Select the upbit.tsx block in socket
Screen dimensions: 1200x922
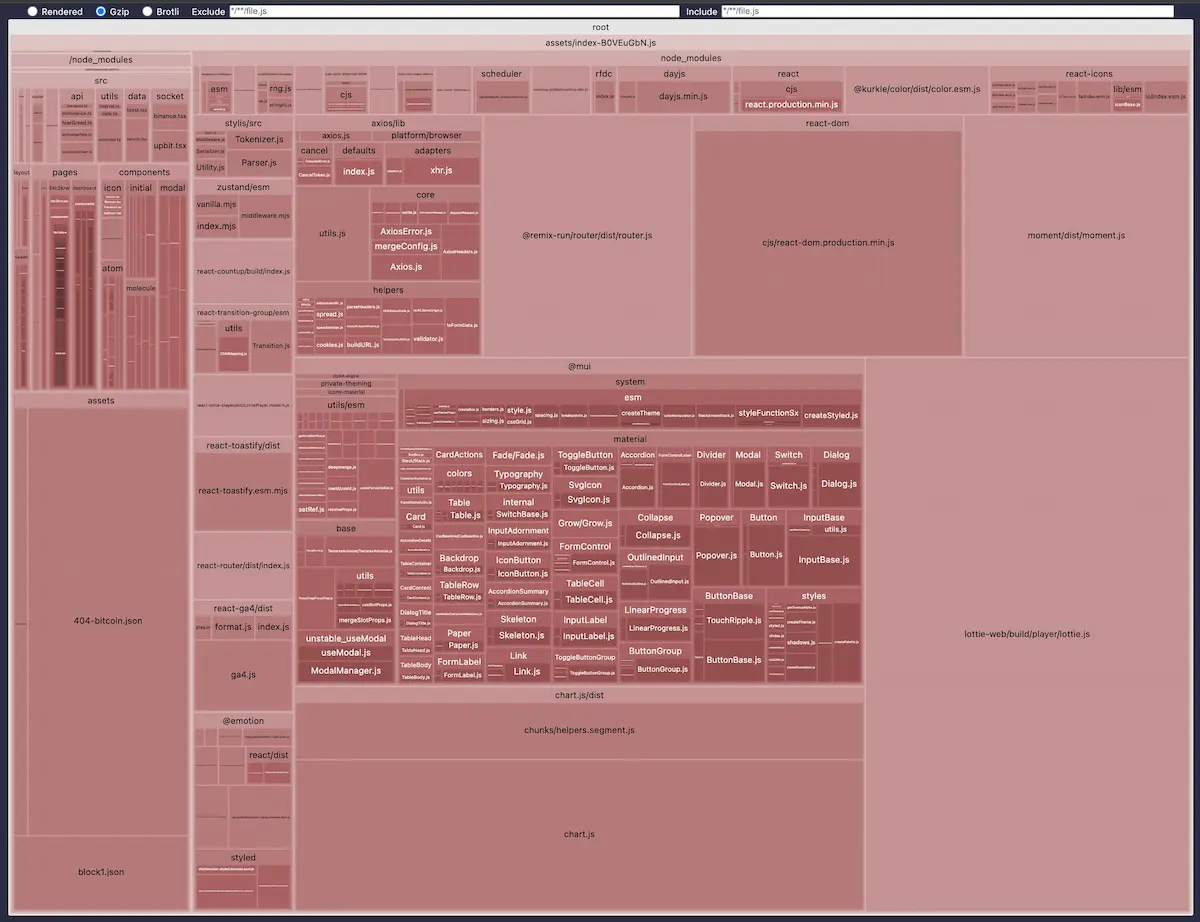coord(170,146)
